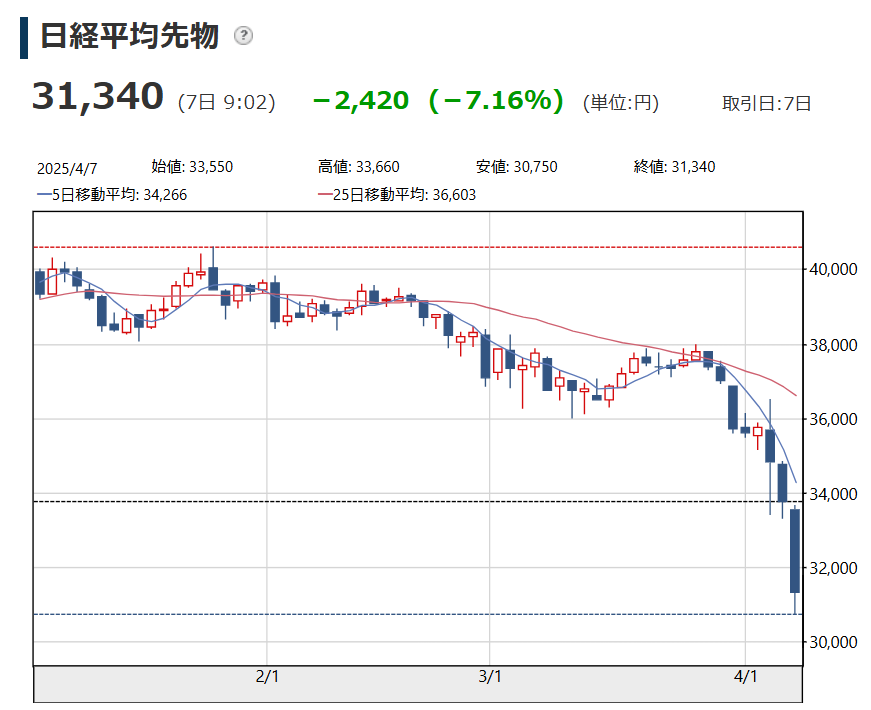Click the 25日移動平均 legend entry
The height and width of the screenshot is (710, 871).
(397, 194)
